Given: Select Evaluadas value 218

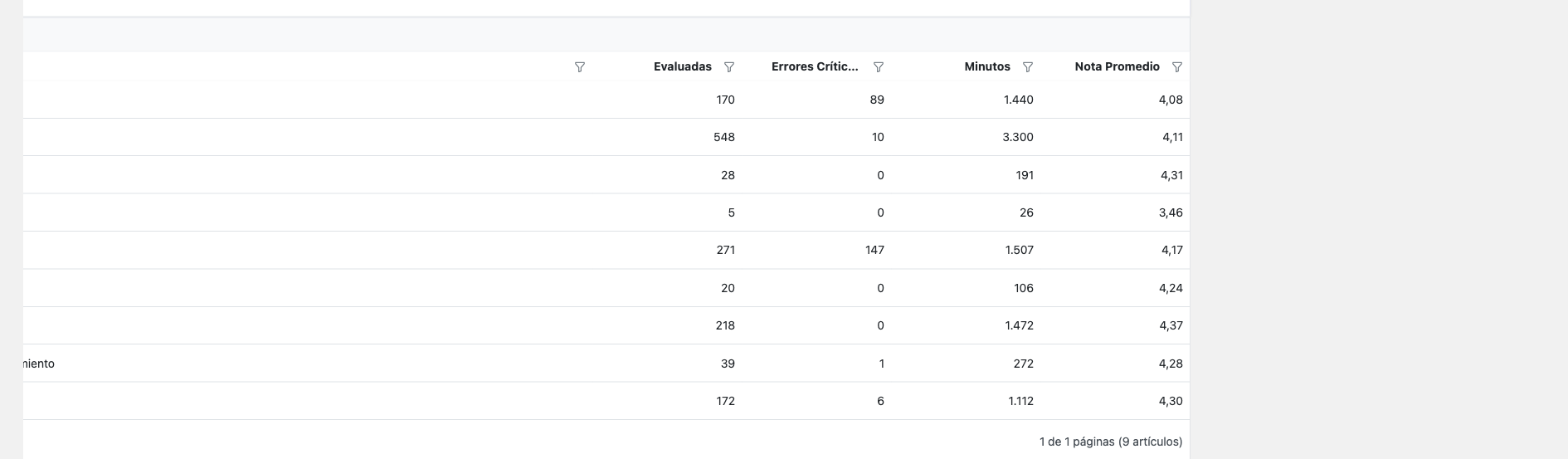Looking at the screenshot, I should [x=725, y=325].
